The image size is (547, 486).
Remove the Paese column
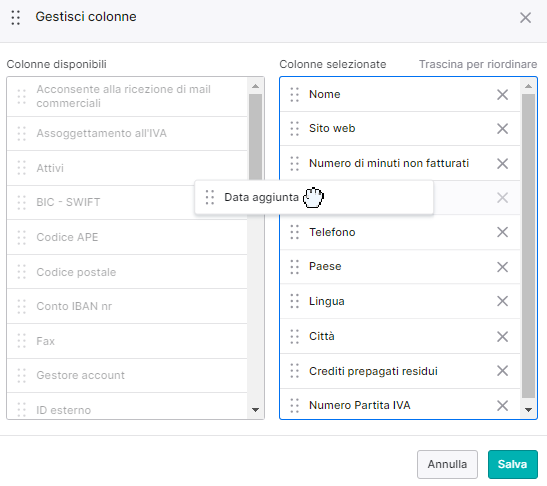[x=502, y=267]
